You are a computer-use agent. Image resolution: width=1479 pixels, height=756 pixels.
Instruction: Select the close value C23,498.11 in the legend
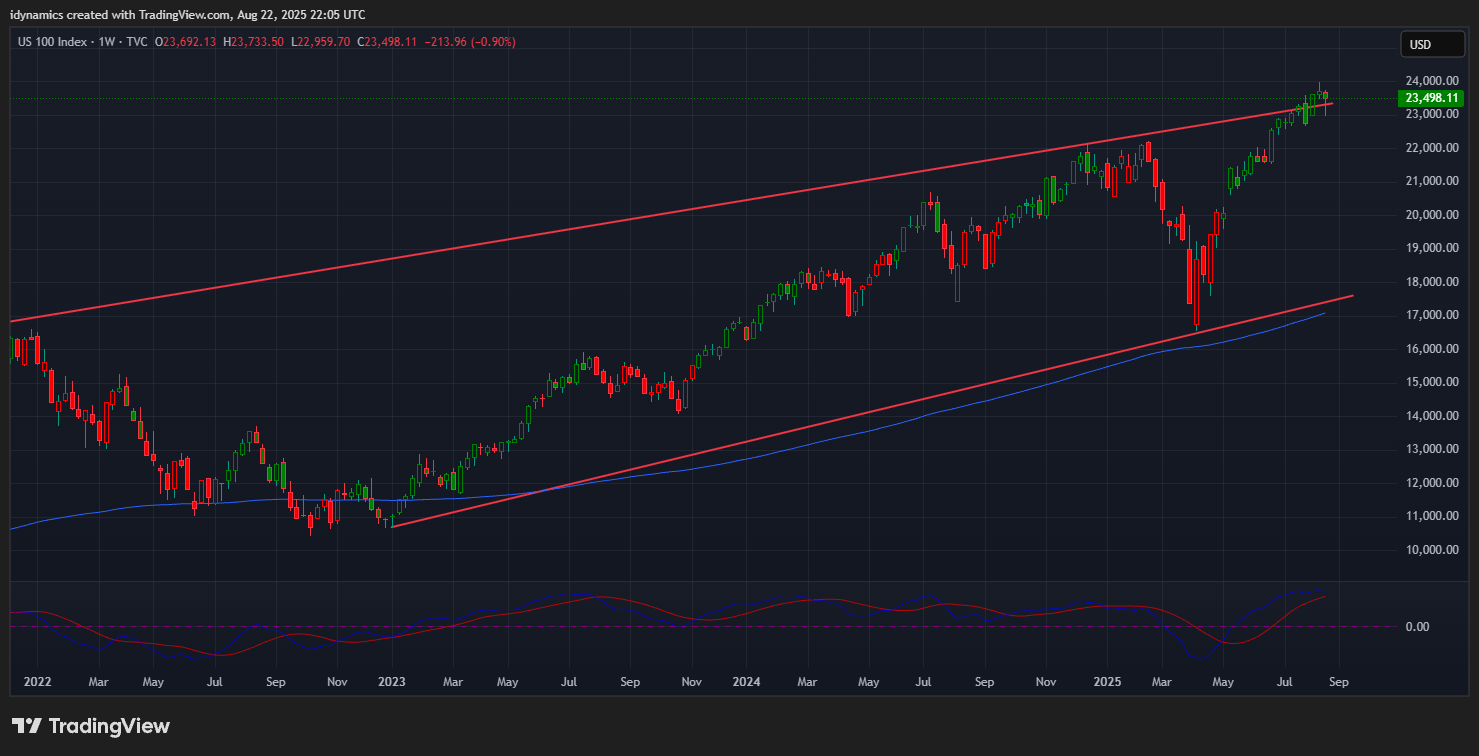387,42
